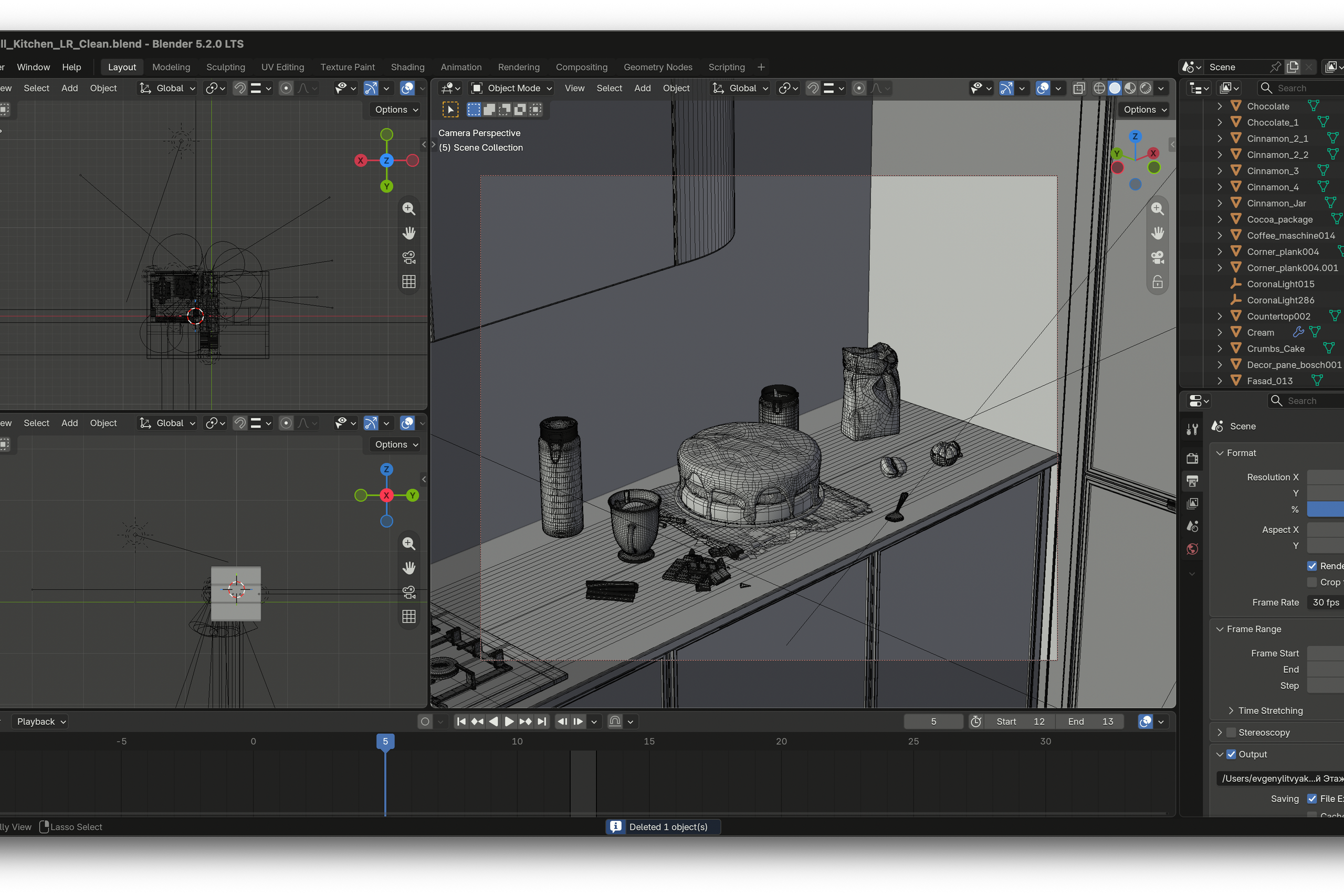This screenshot has height=896, width=1344.
Task: Collapse Format panel
Action: point(1220,452)
